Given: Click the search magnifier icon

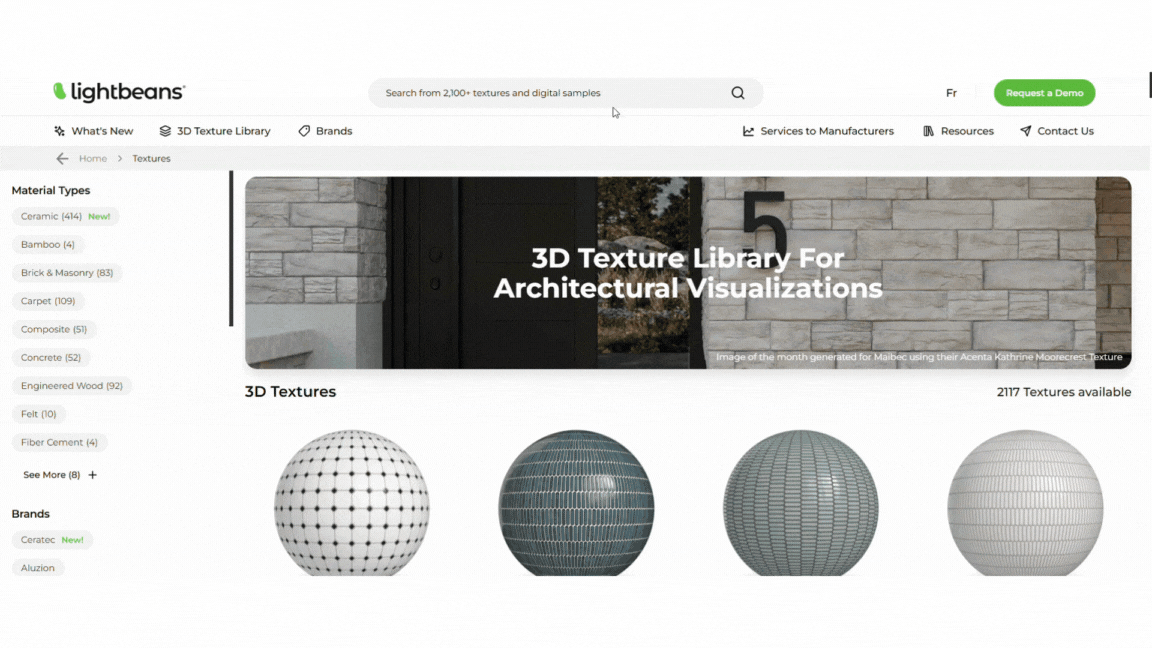Looking at the screenshot, I should 738,93.
